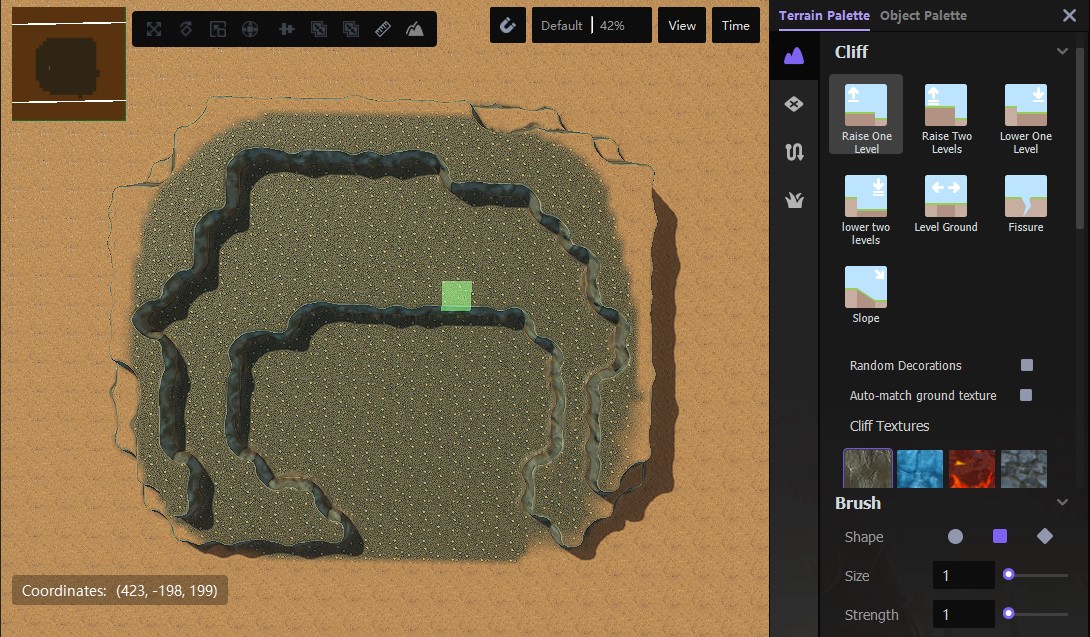Select the Level Ground tool
The height and width of the screenshot is (637, 1090).
click(946, 203)
